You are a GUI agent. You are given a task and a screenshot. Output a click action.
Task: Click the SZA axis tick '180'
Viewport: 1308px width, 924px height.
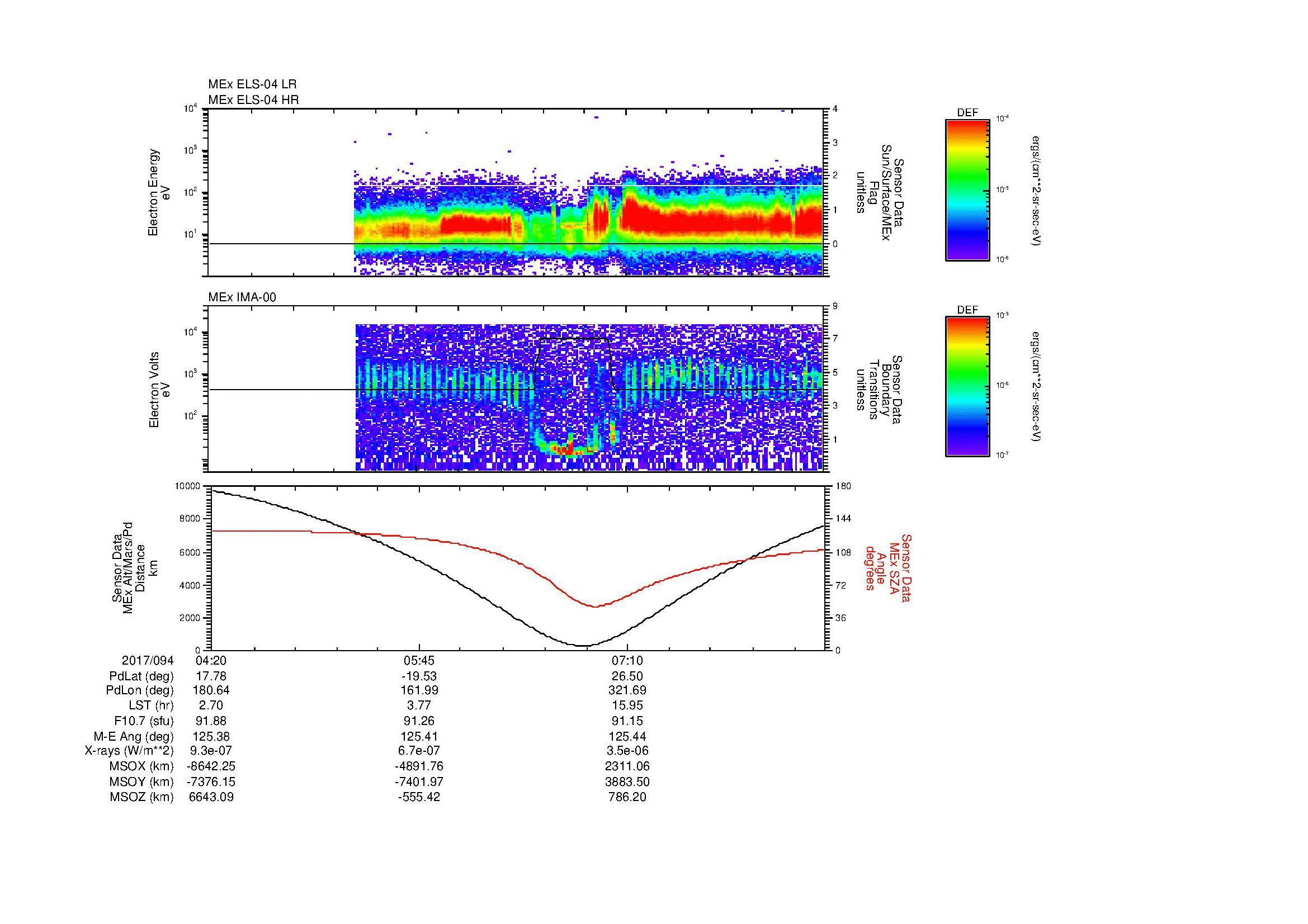point(844,486)
